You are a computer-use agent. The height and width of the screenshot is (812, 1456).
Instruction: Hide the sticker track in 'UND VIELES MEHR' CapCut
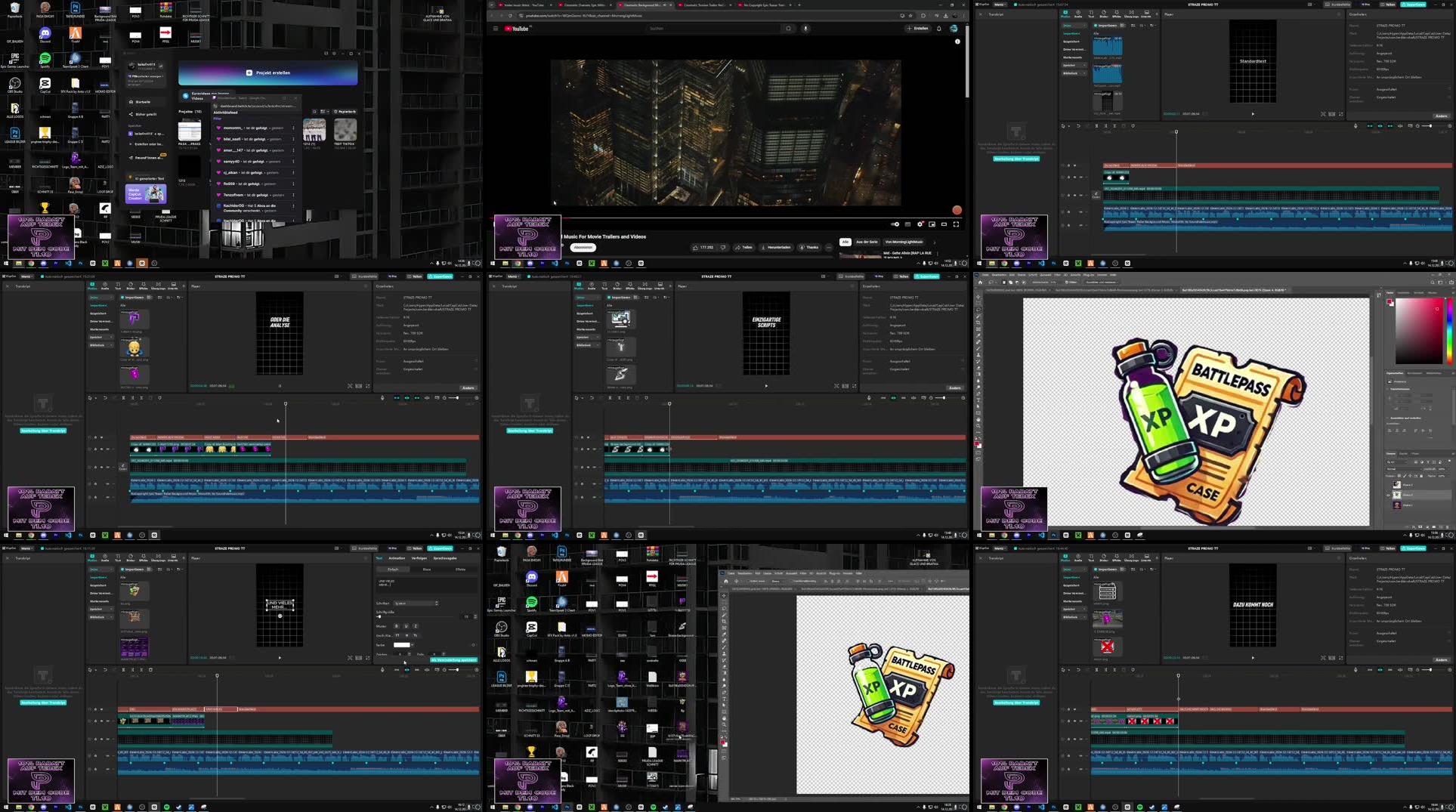pos(102,721)
